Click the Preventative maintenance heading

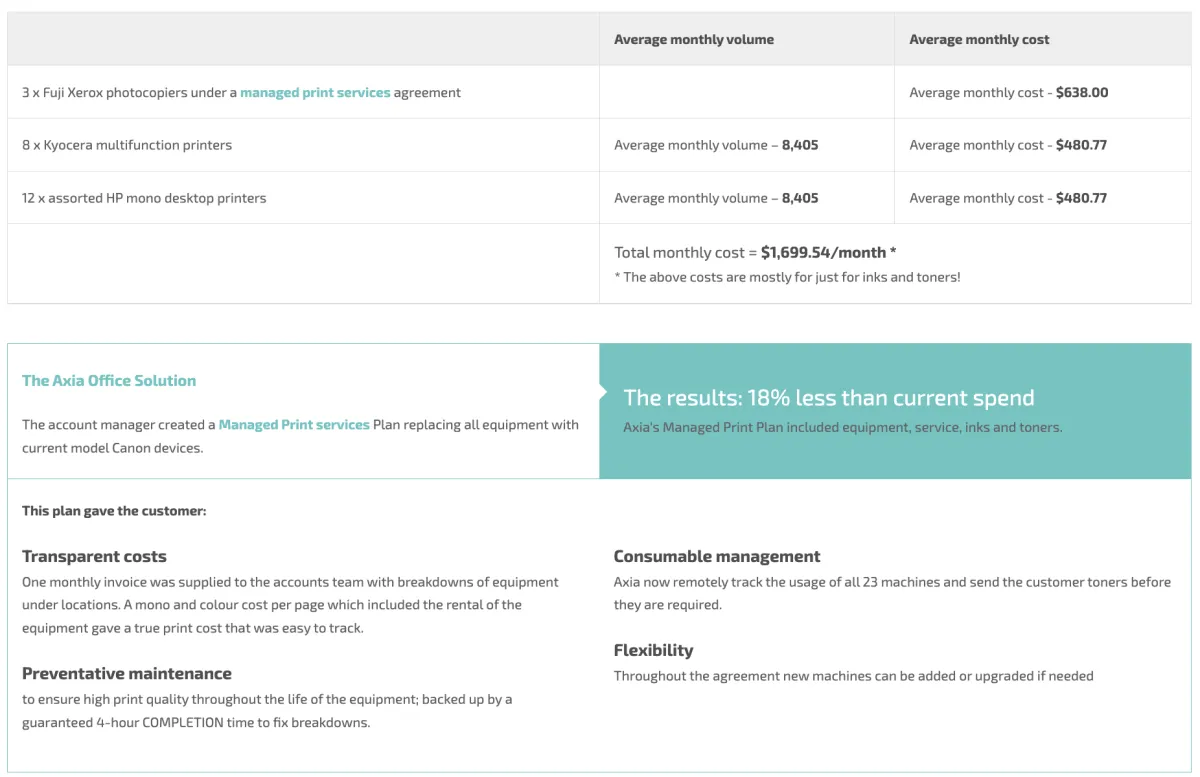[127, 674]
